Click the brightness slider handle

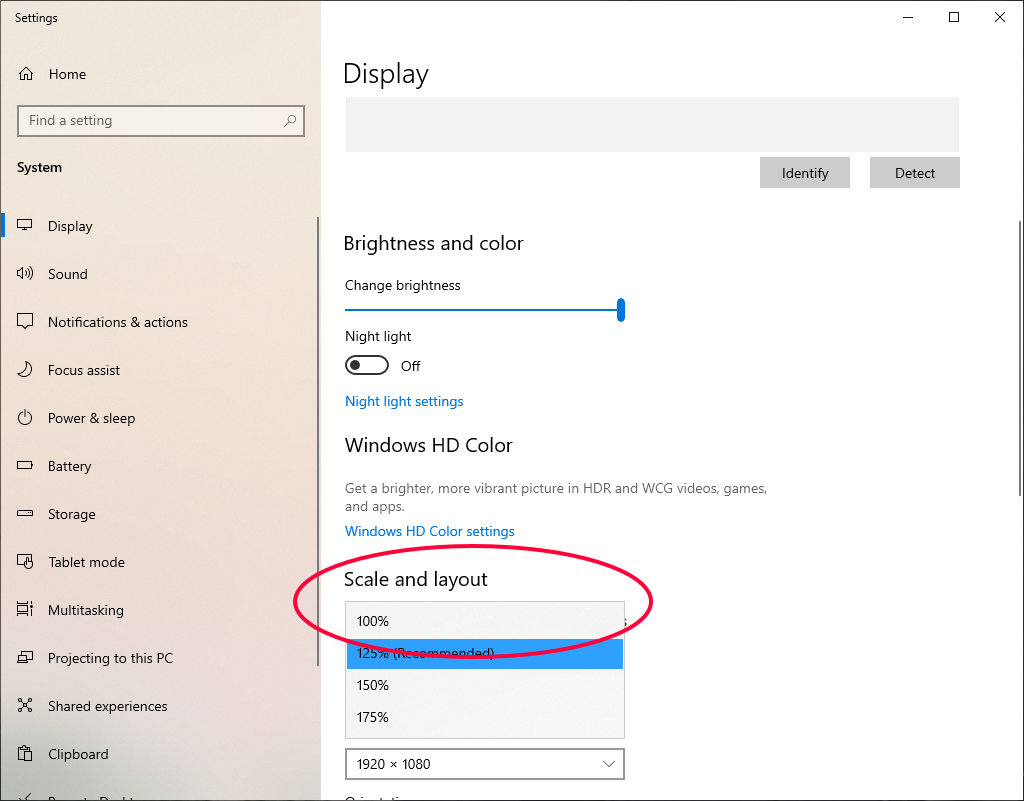621,310
